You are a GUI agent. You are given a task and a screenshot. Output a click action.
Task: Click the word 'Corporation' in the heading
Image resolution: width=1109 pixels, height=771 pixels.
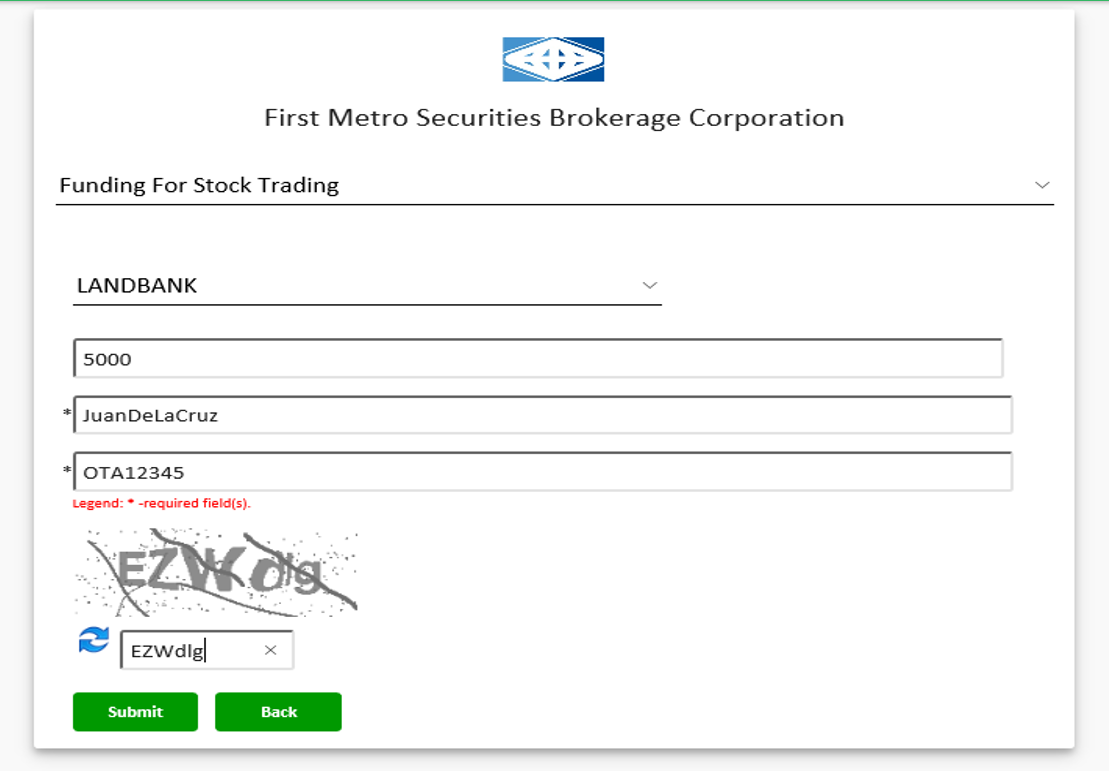click(767, 118)
